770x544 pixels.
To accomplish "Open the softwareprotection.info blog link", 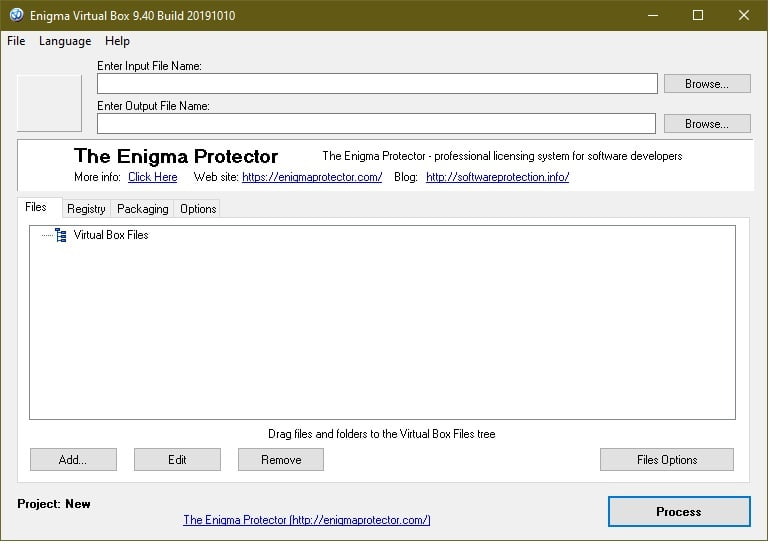I will pyautogui.click(x=497, y=177).
